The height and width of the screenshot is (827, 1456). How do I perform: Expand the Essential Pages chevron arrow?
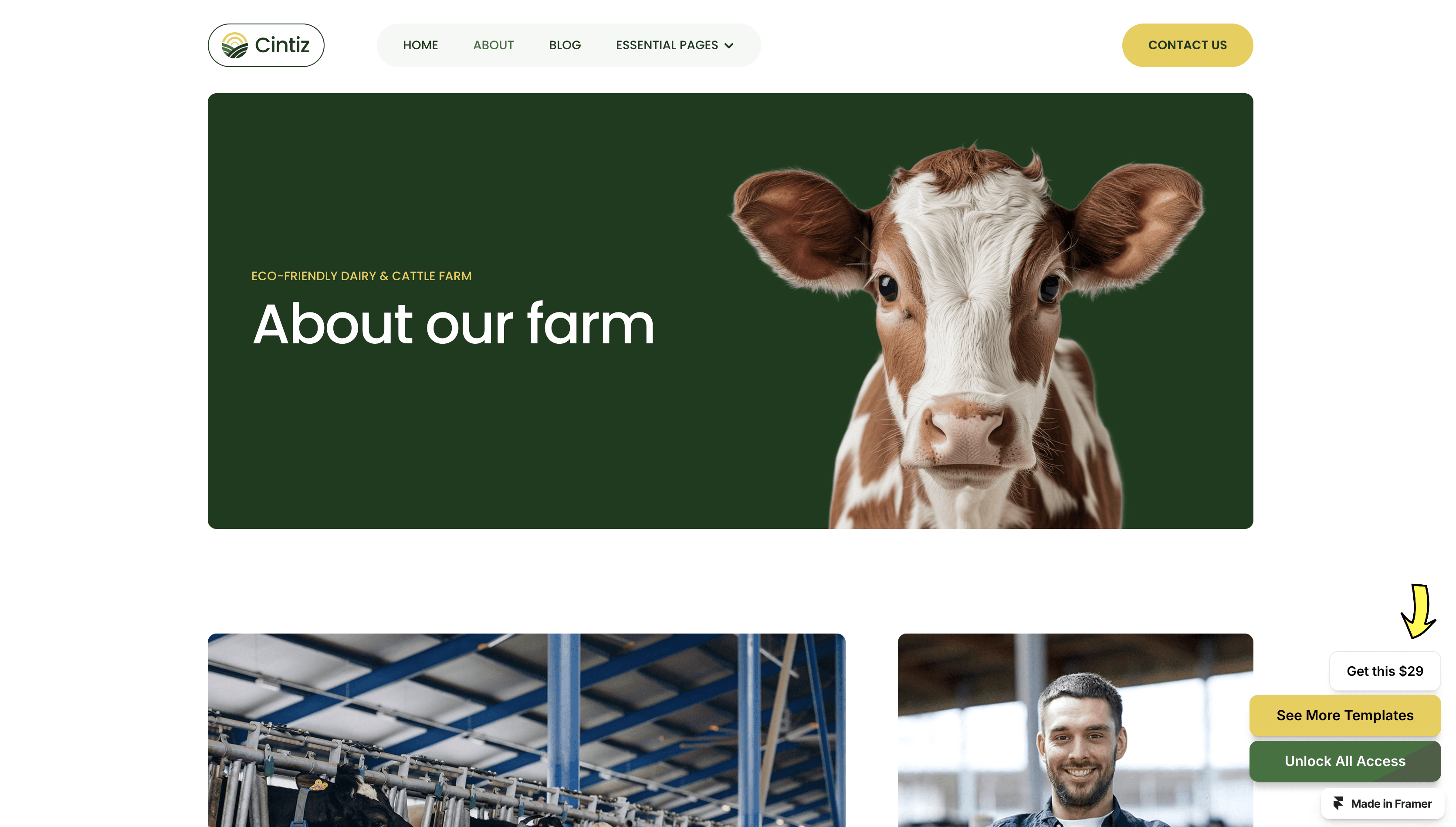coord(728,45)
